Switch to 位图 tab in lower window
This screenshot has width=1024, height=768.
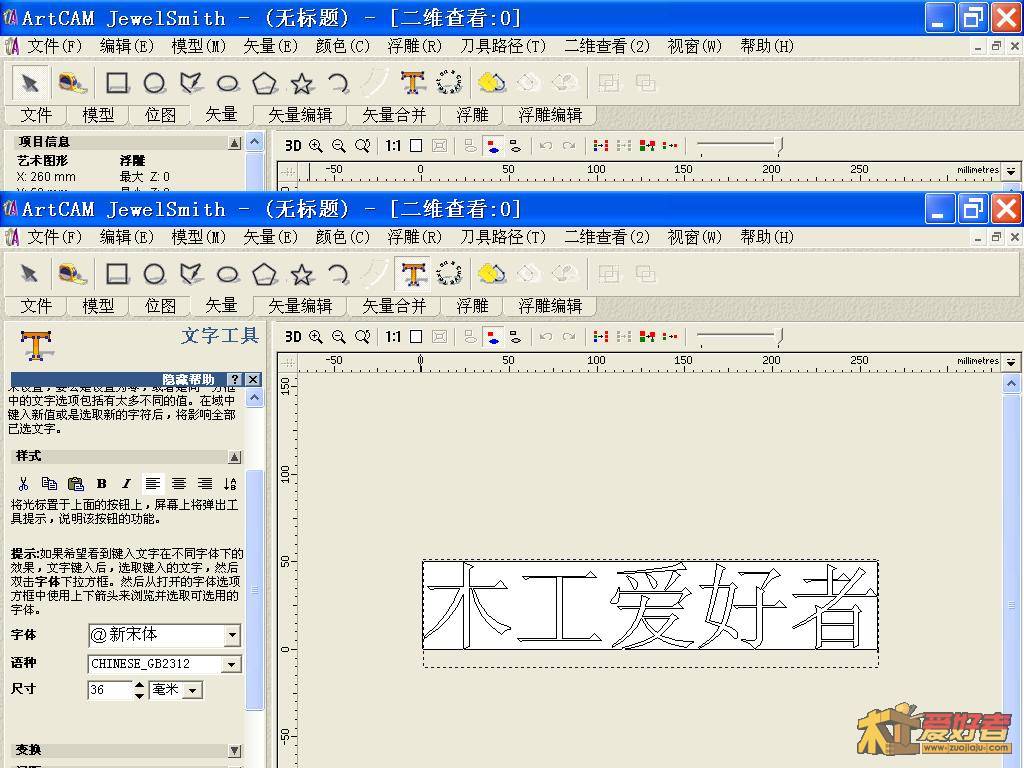click(160, 306)
